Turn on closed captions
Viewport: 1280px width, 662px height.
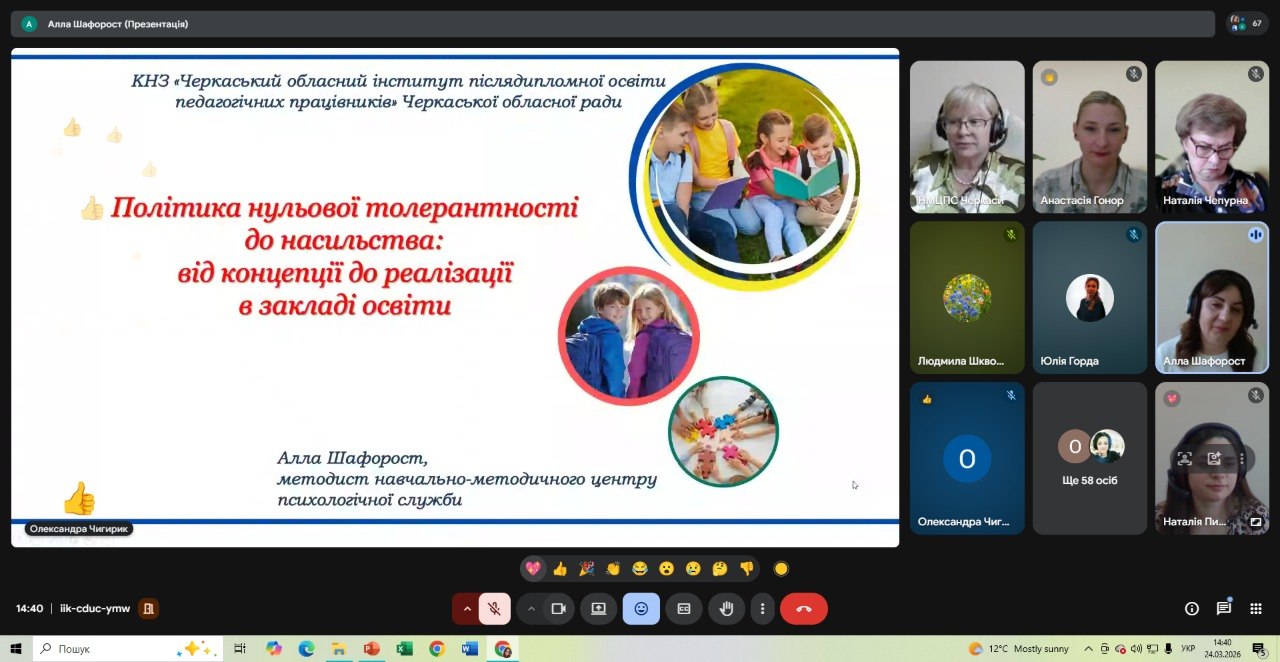684,608
